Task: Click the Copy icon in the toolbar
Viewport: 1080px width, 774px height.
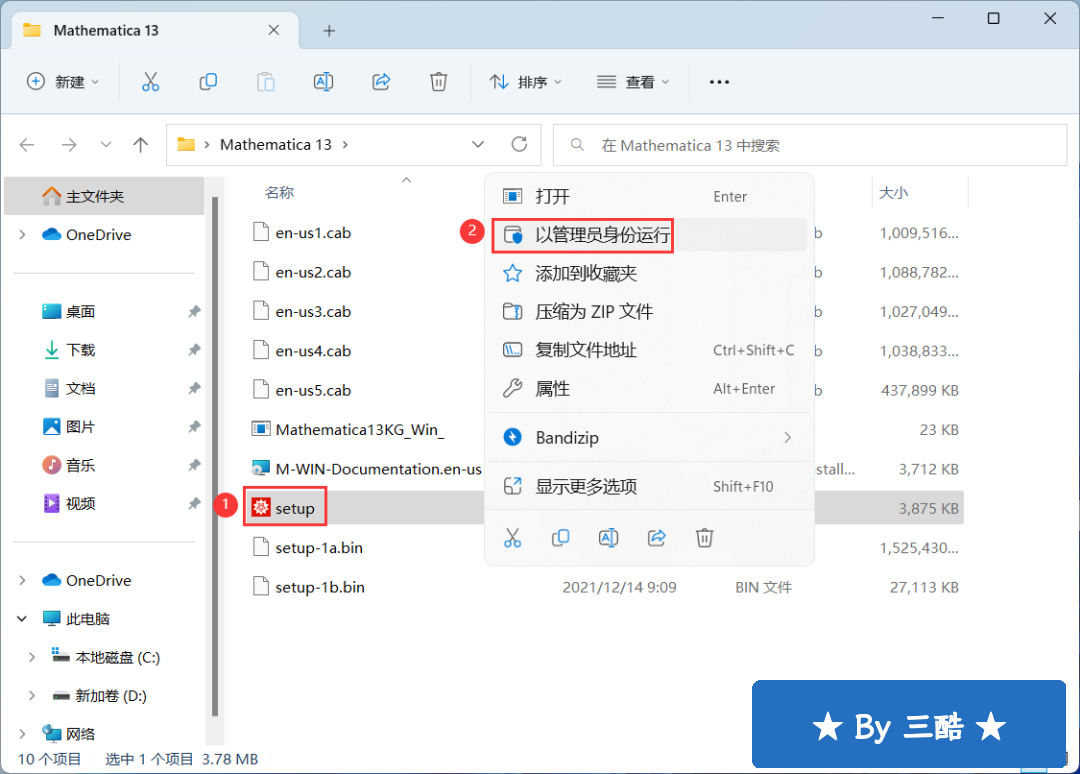Action: pyautogui.click(x=208, y=82)
